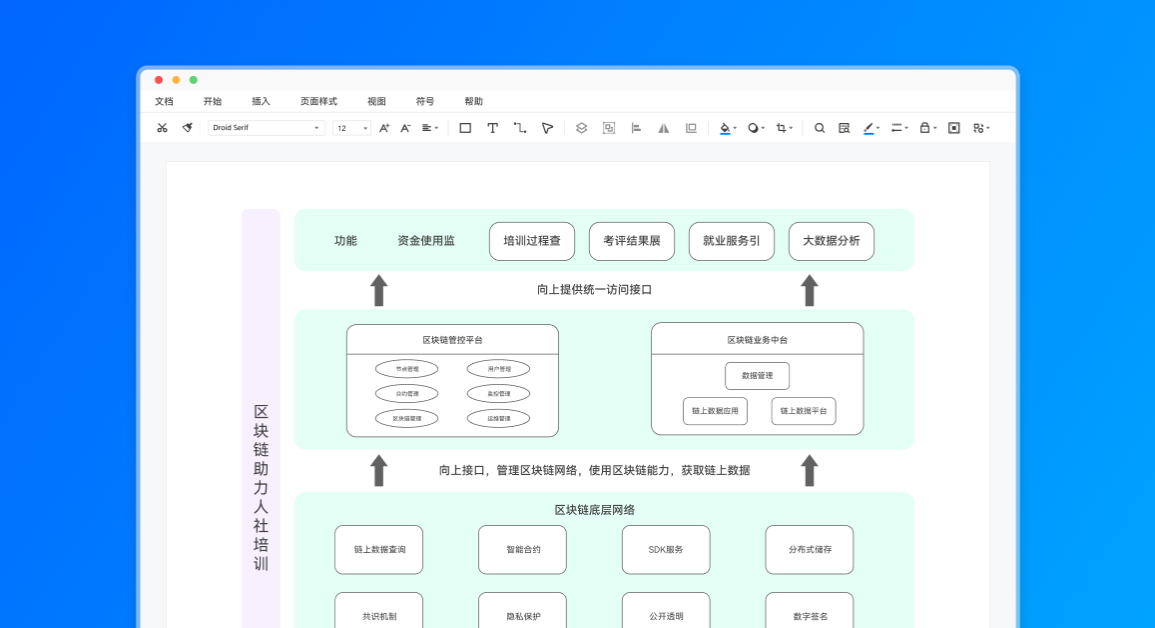Screen dimensions: 1155x628
Task: Click the line color pen icon
Action: 869,128
